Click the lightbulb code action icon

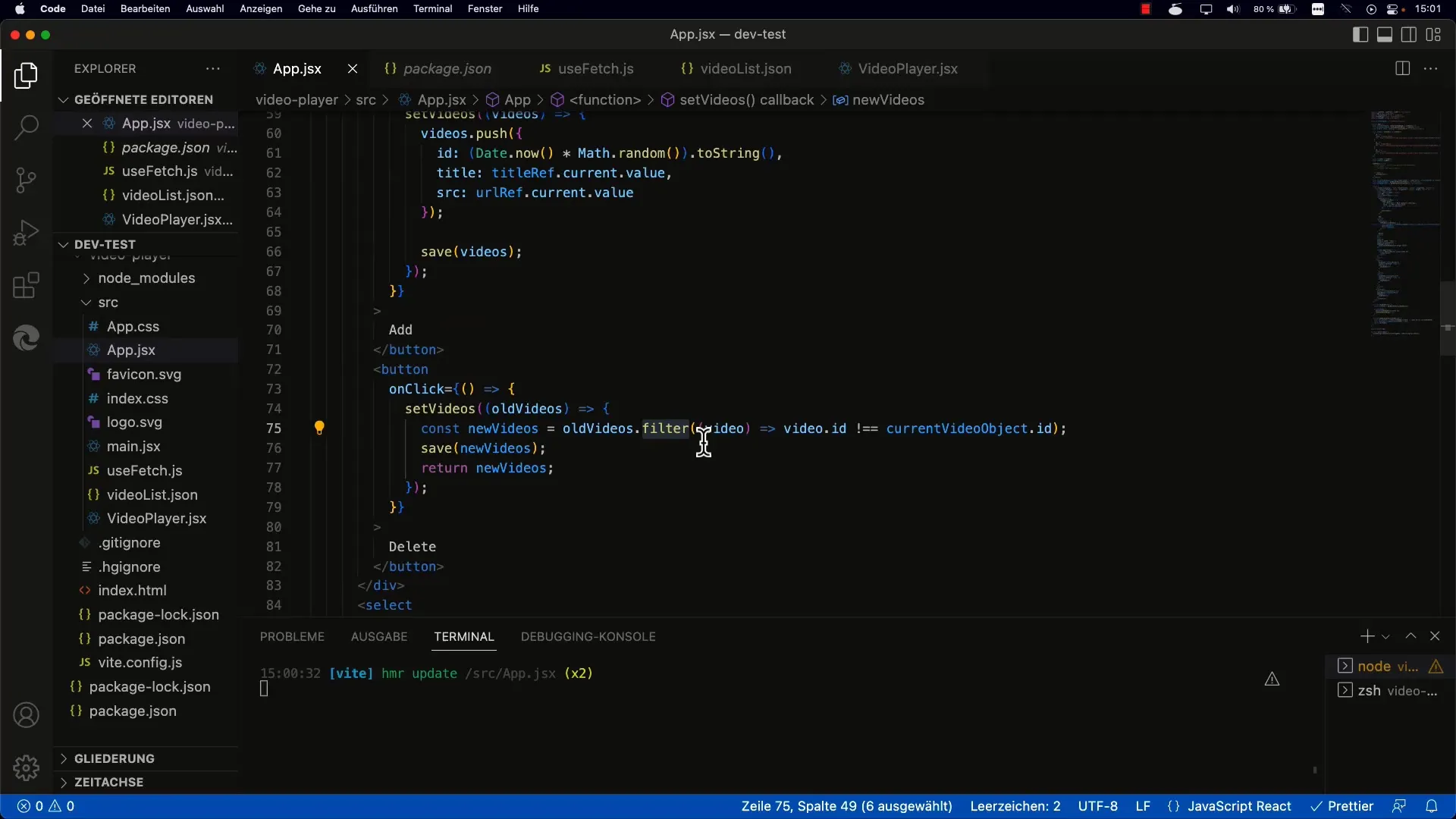[x=319, y=428]
